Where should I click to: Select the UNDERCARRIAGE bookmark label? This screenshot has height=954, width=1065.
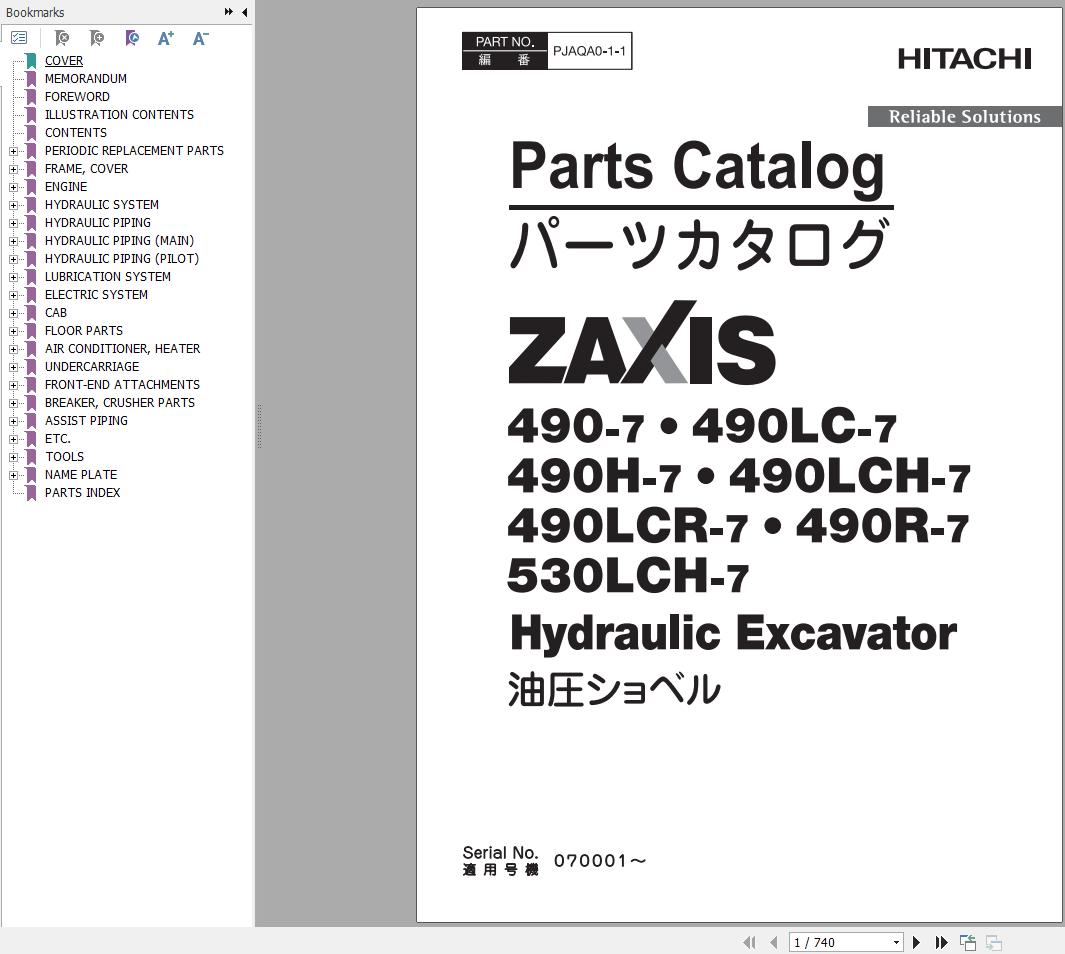pyautogui.click(x=92, y=367)
